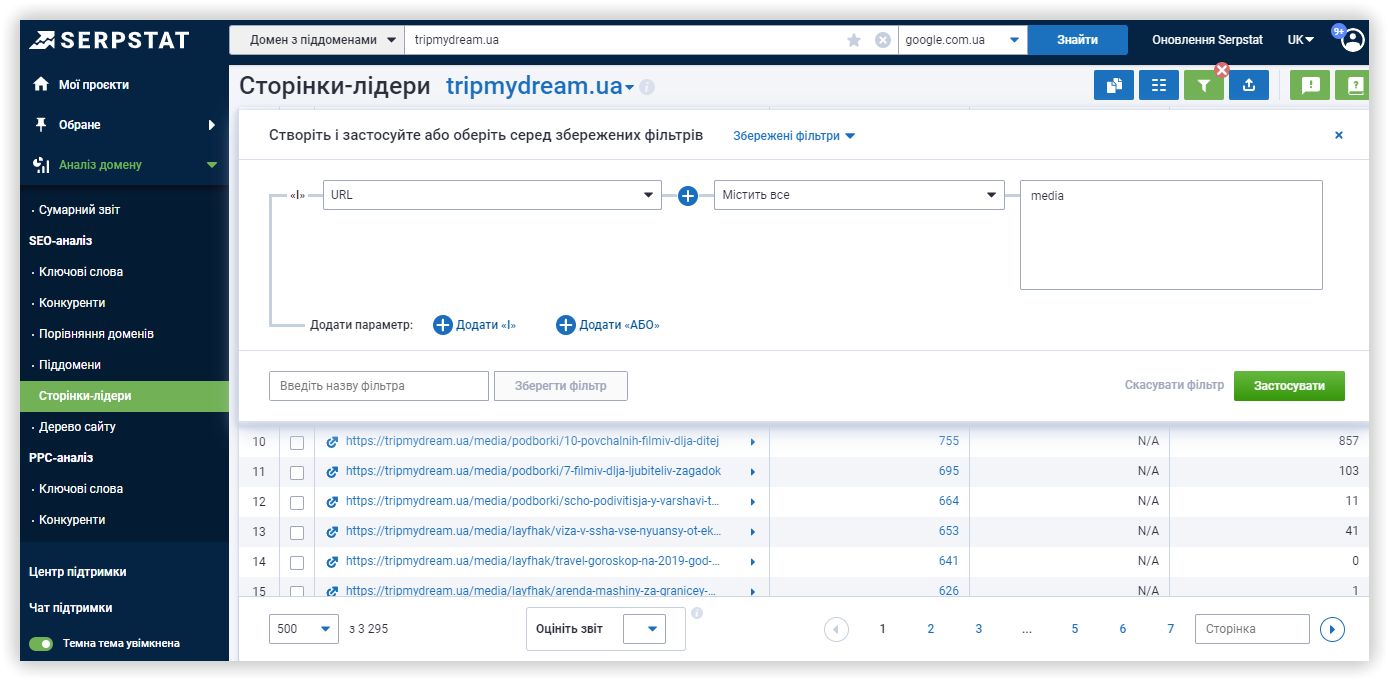Image resolution: width=1389 pixels, height=681 pixels.
Task: Open the Оцініть звіт rating dropdown
Action: (644, 629)
